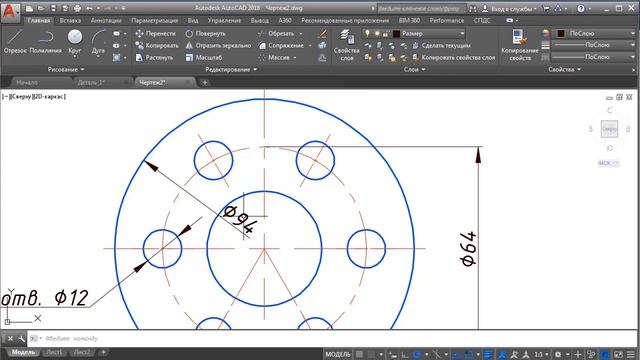Use the Масштаб scale tool
This screenshot has width=640, height=360.
coord(204,58)
